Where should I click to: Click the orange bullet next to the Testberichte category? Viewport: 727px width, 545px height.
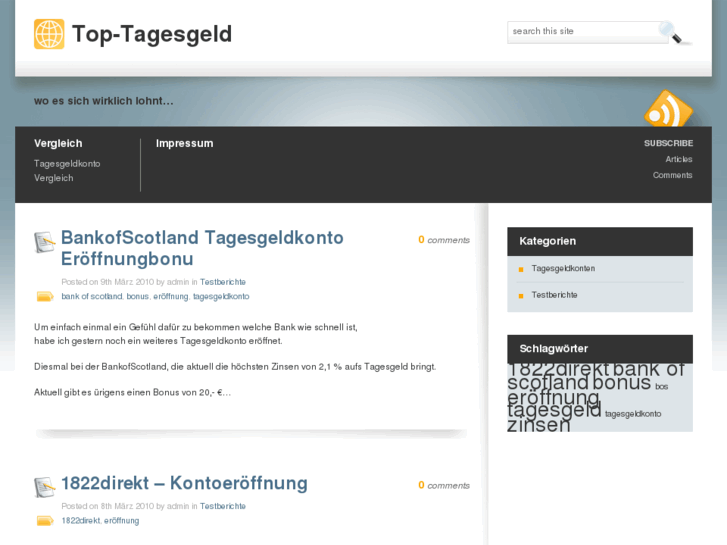point(521,296)
